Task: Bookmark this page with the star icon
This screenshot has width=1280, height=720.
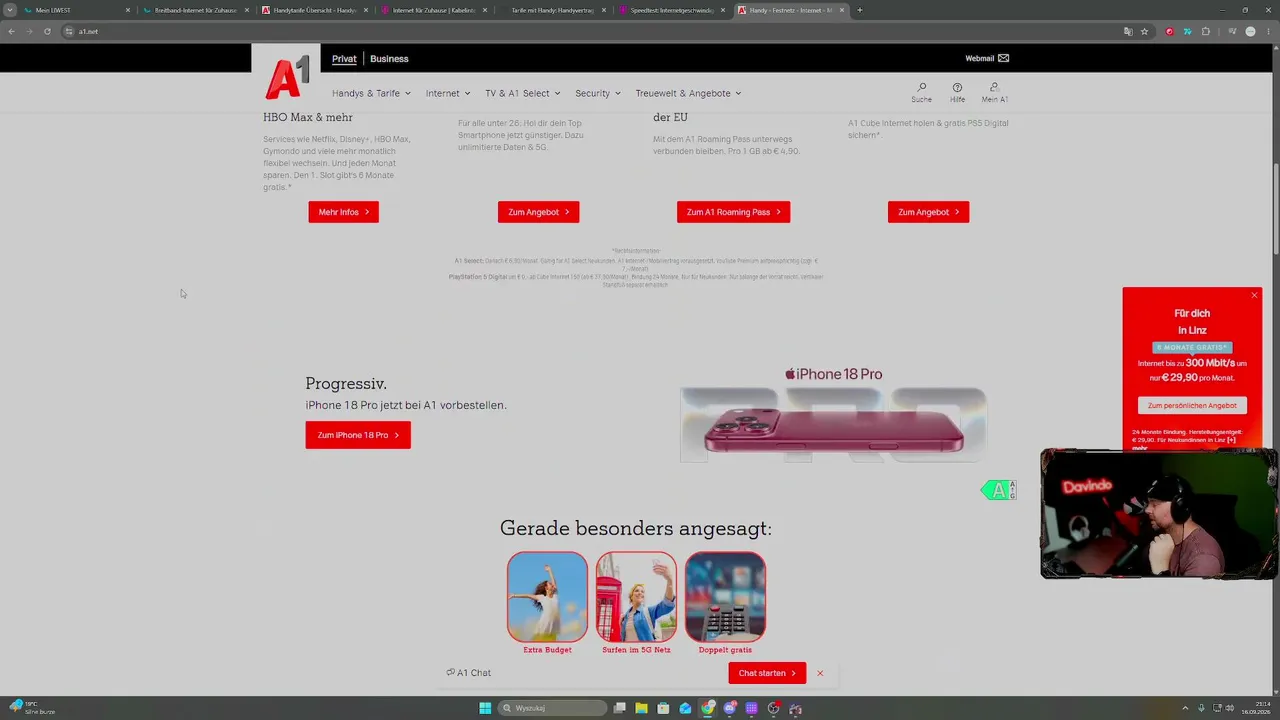Action: [x=1144, y=31]
